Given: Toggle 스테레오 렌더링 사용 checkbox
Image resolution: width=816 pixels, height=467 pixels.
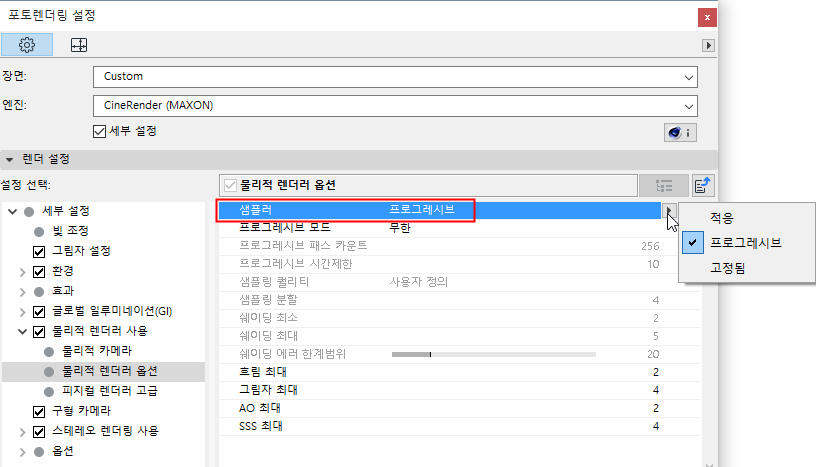Looking at the screenshot, I should coord(39,432).
